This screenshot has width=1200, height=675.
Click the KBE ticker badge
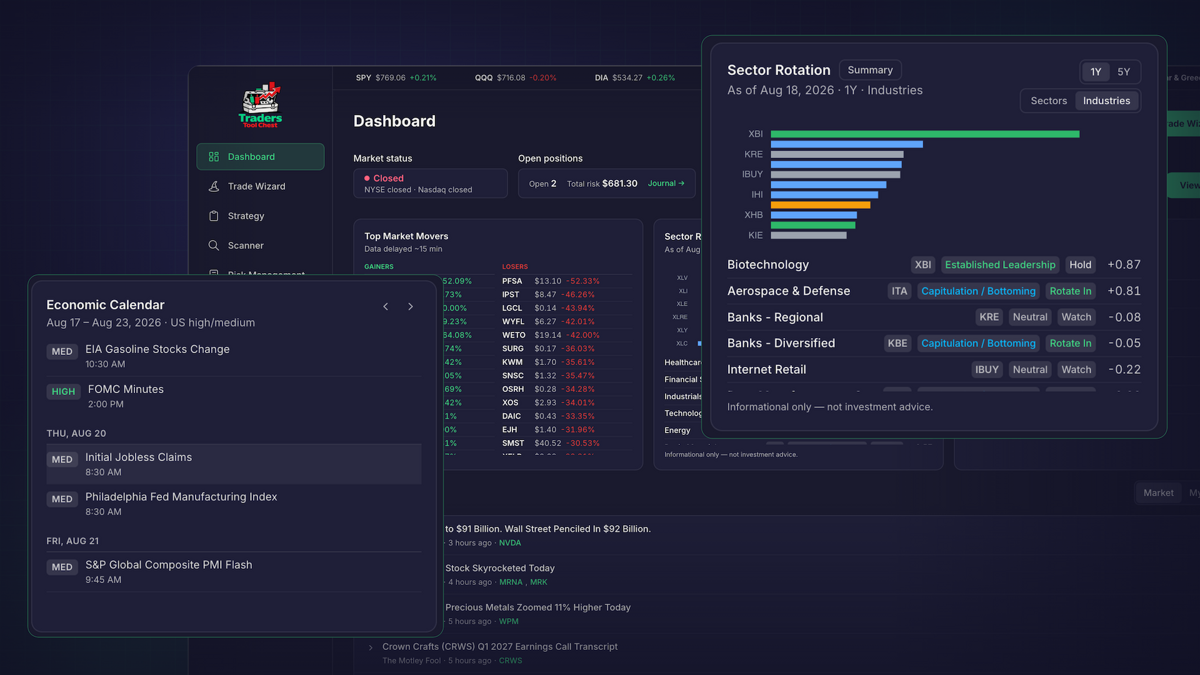(898, 343)
